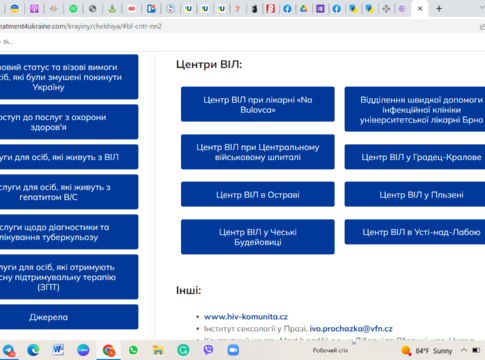Select Центр ВІЛ в Остраві button
The height and width of the screenshot is (360, 485).
tap(258, 194)
